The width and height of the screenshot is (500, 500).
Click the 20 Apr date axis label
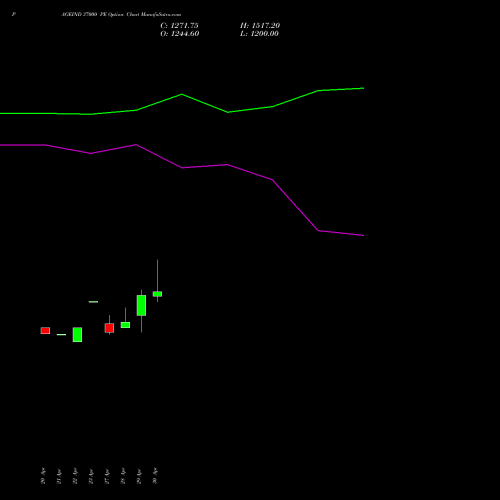pos(43,476)
